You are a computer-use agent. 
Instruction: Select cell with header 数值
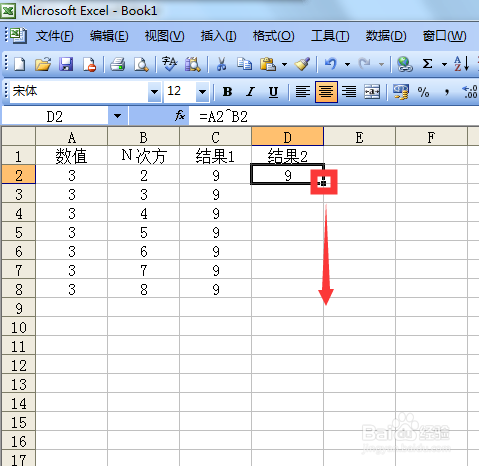71,156
